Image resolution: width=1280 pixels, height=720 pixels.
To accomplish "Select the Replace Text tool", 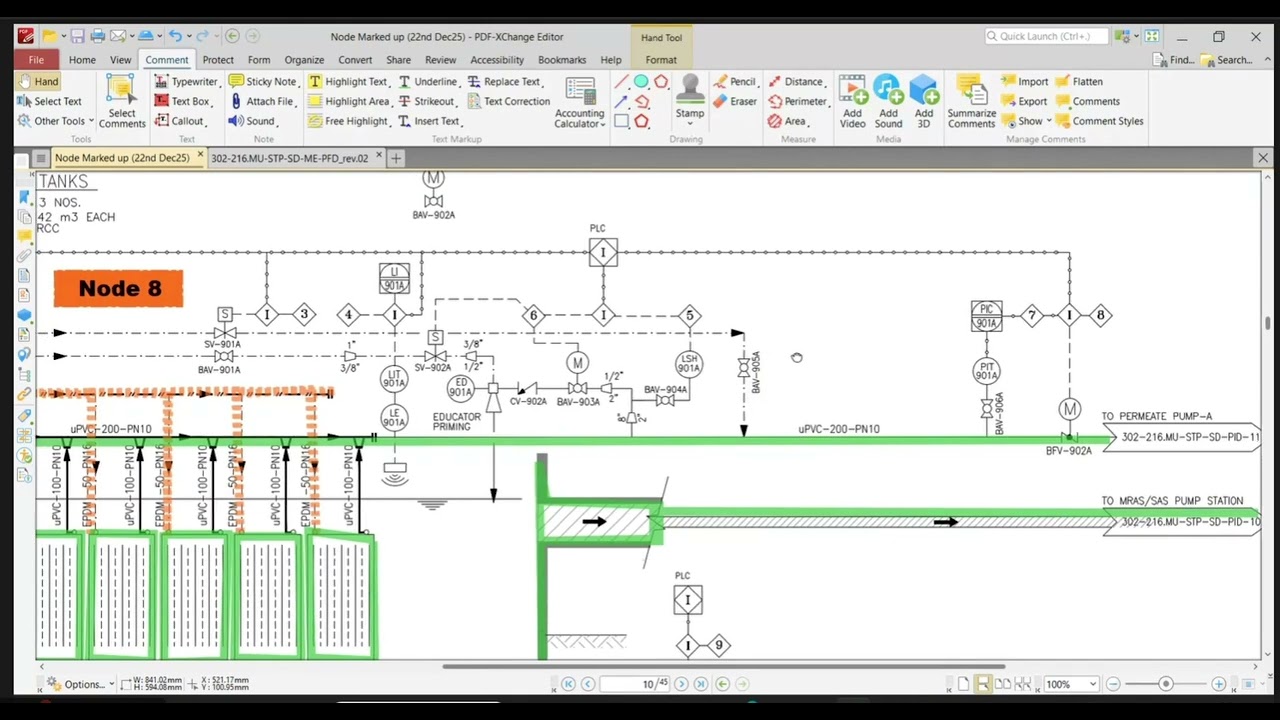I will [x=505, y=82].
